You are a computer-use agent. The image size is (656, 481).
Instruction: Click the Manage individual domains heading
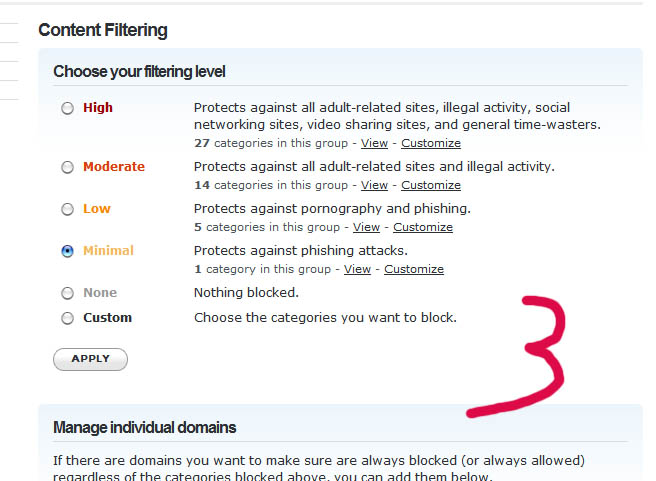coord(145,428)
